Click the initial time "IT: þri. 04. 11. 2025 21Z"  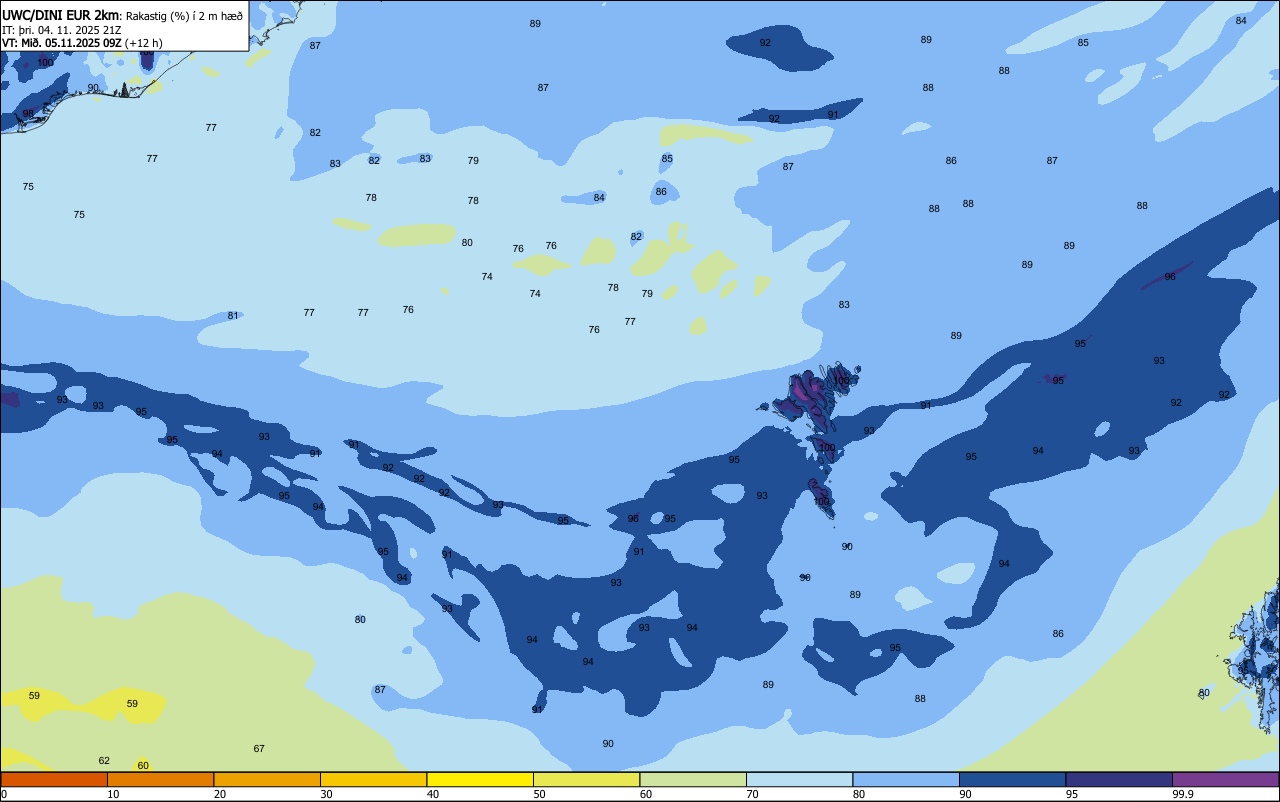61,30
